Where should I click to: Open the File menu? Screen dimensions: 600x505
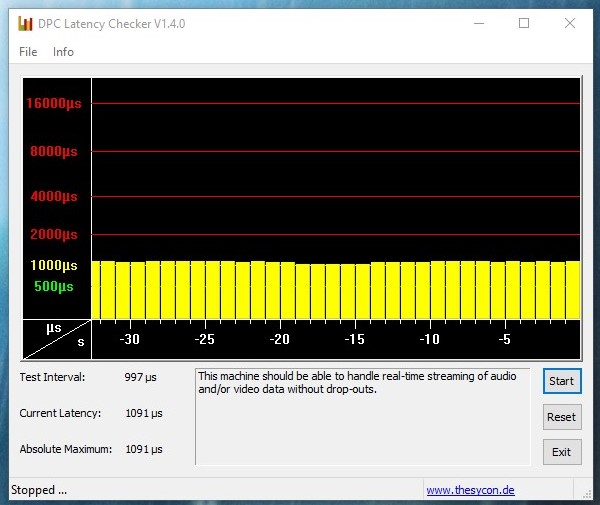[28, 52]
